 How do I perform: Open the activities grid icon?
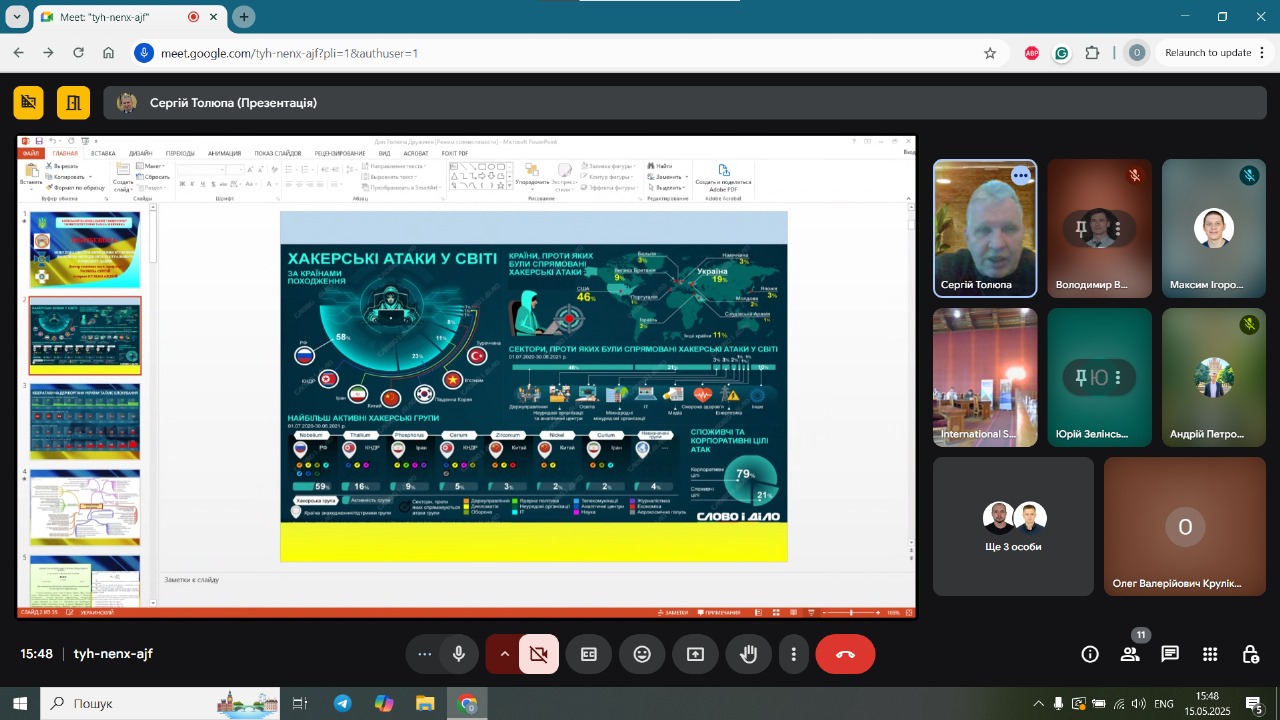pos(1210,654)
